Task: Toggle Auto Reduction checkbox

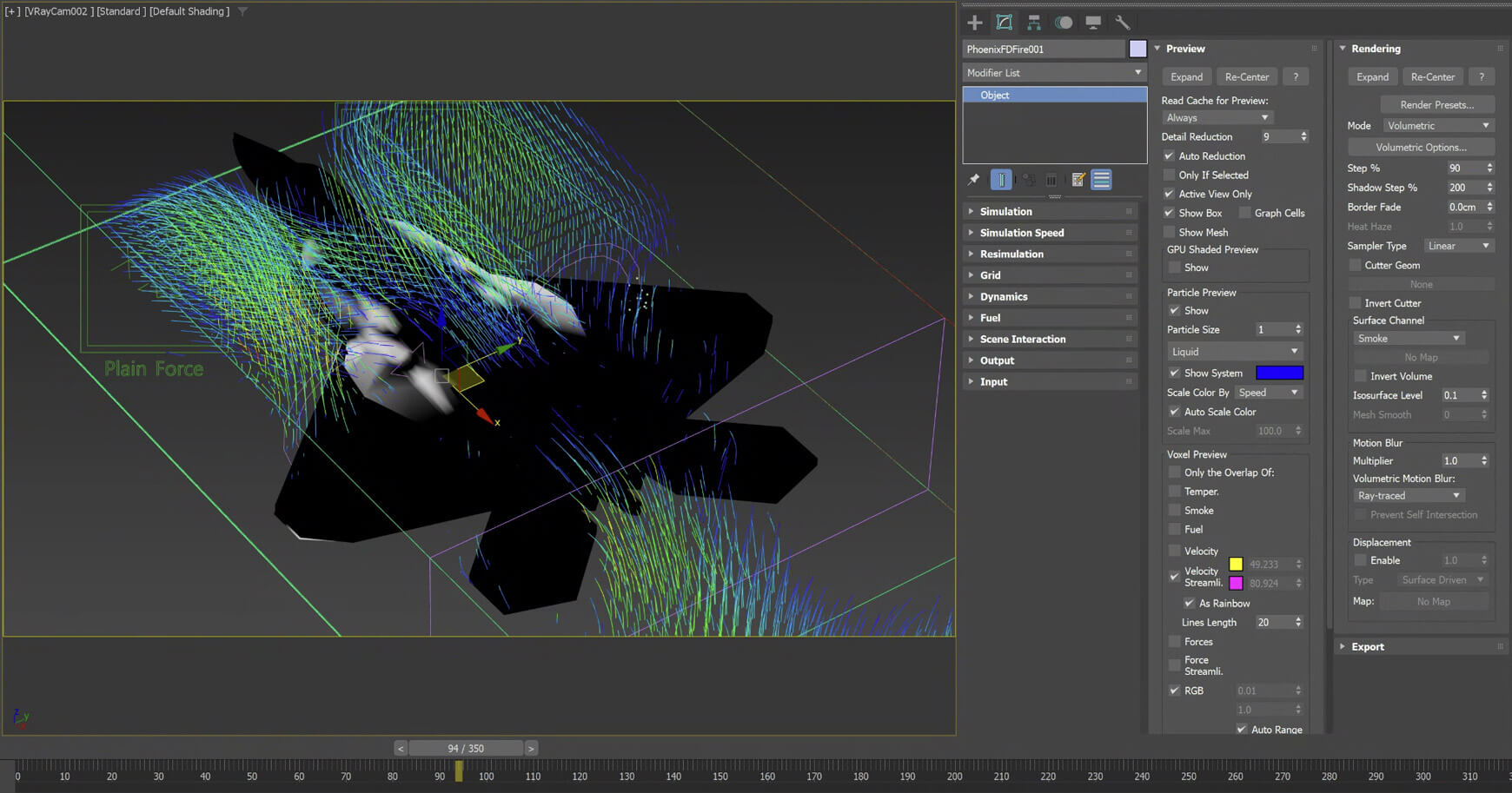Action: click(1169, 155)
